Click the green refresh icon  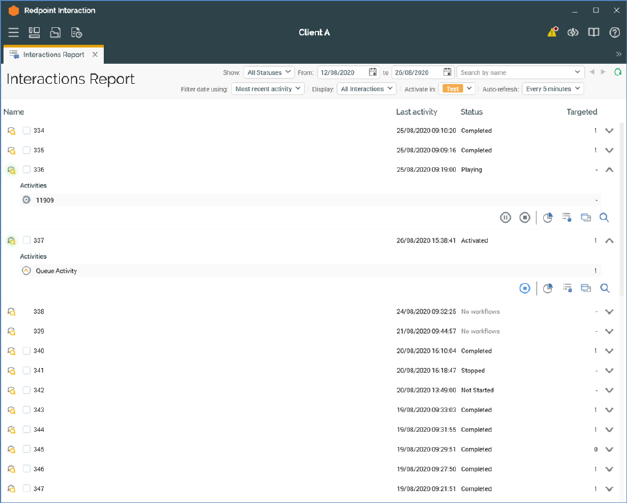tap(618, 72)
